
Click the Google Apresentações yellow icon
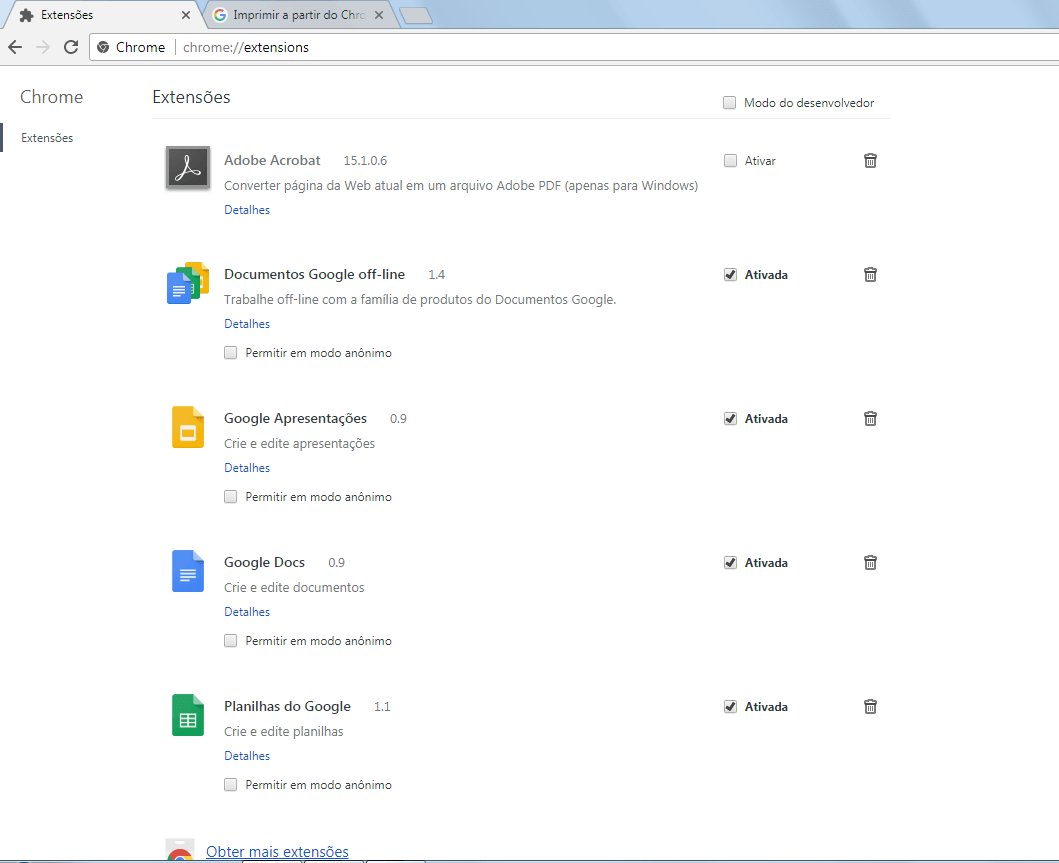coord(188,427)
